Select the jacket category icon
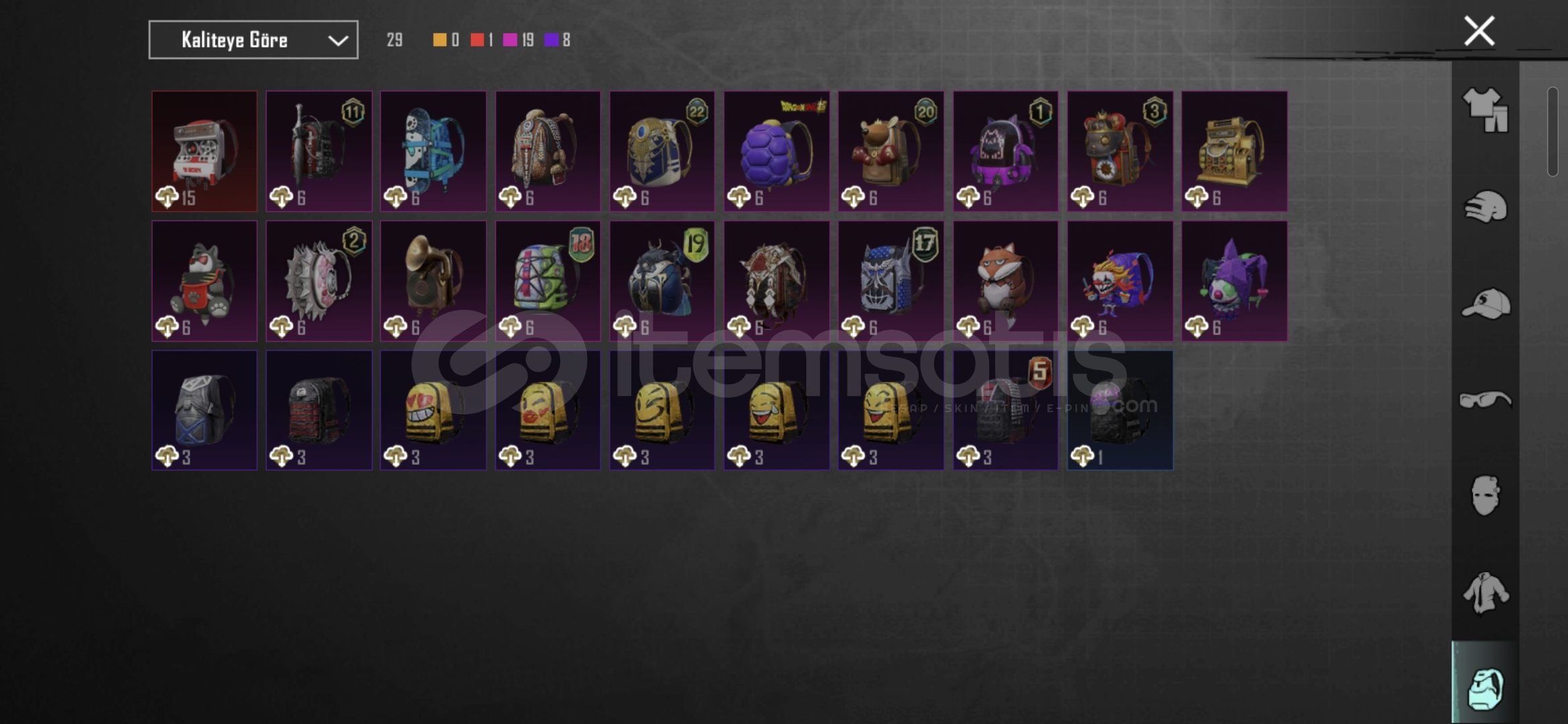The width and height of the screenshot is (1568, 724). pyautogui.click(x=1486, y=592)
